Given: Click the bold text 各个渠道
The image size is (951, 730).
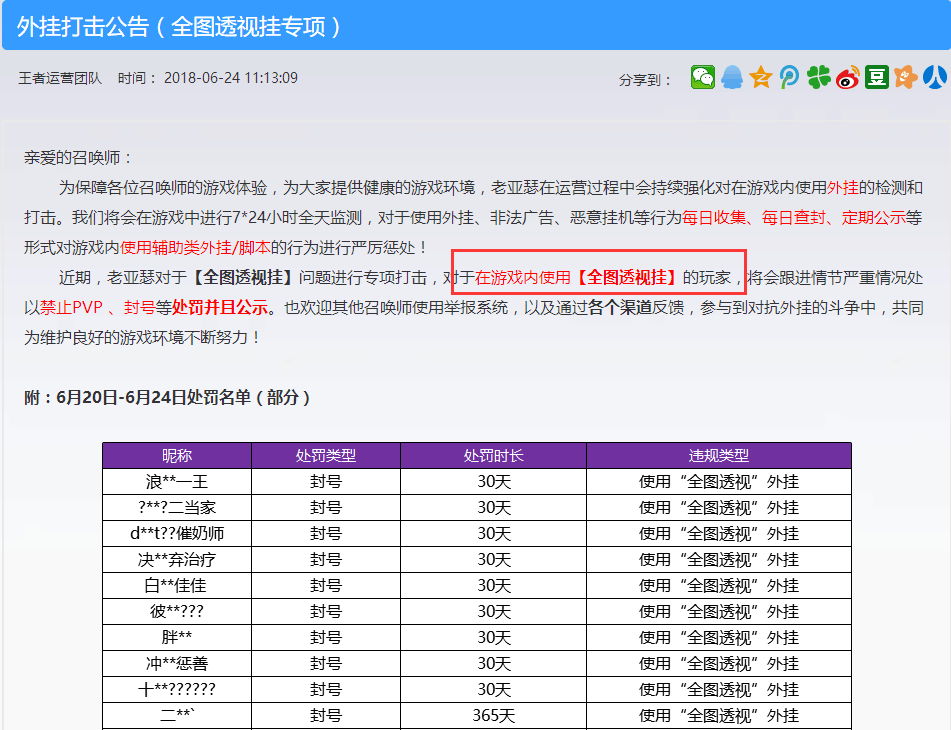Looking at the screenshot, I should (x=620, y=307).
